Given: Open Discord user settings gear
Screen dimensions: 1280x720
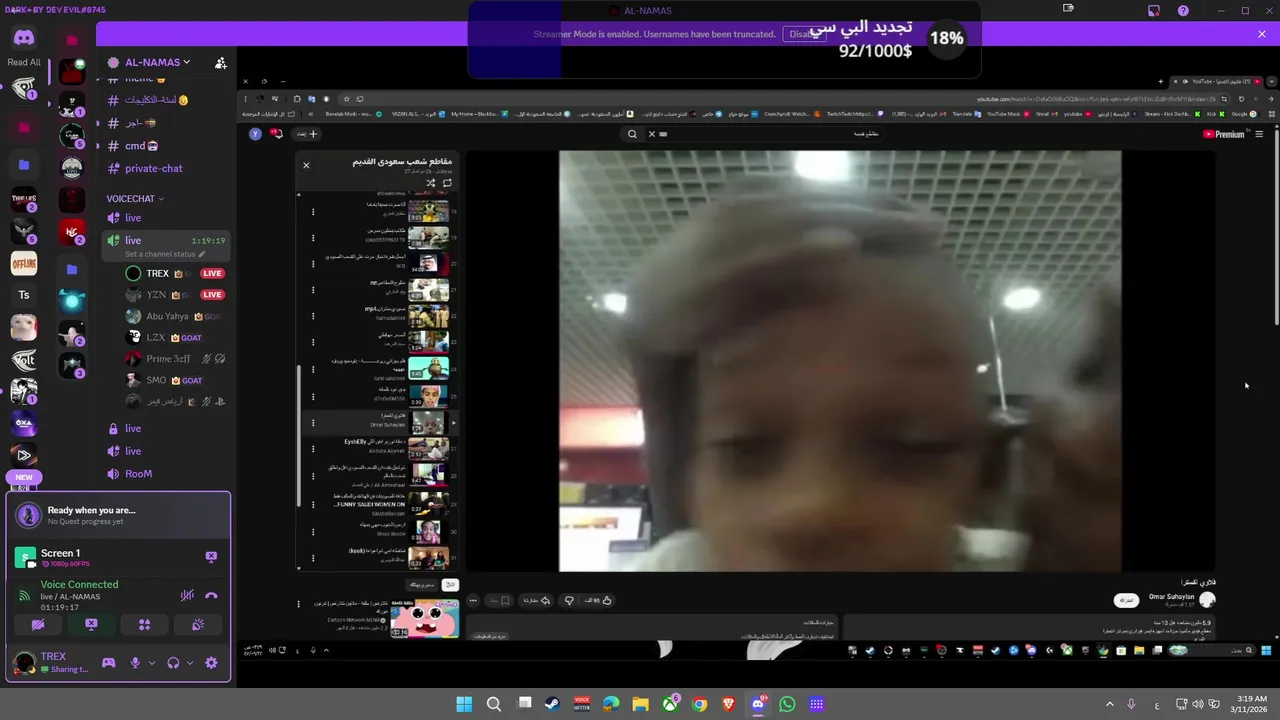Looking at the screenshot, I should tap(211, 663).
